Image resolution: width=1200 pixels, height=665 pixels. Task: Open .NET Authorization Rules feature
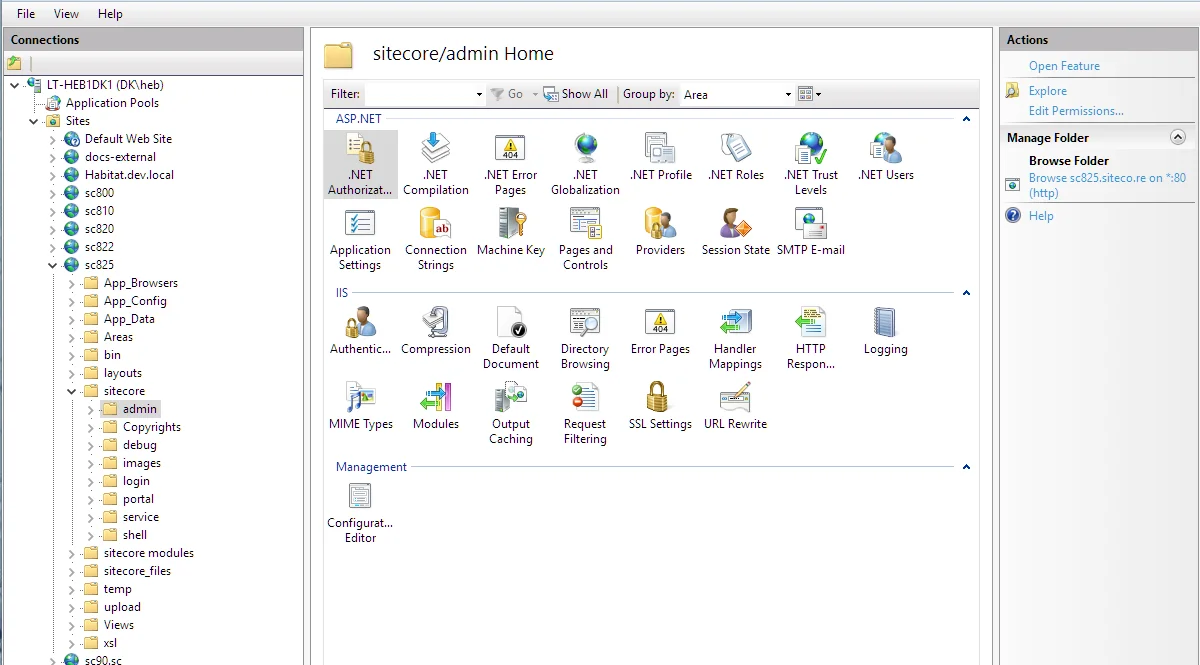[360, 164]
